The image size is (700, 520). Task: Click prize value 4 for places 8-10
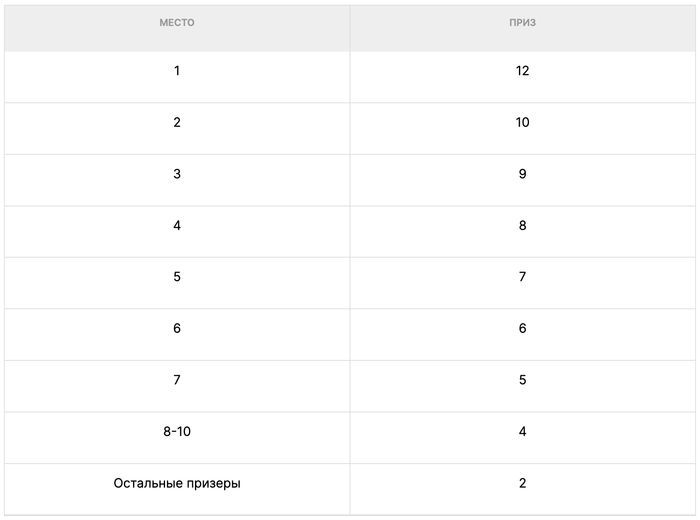(x=522, y=432)
